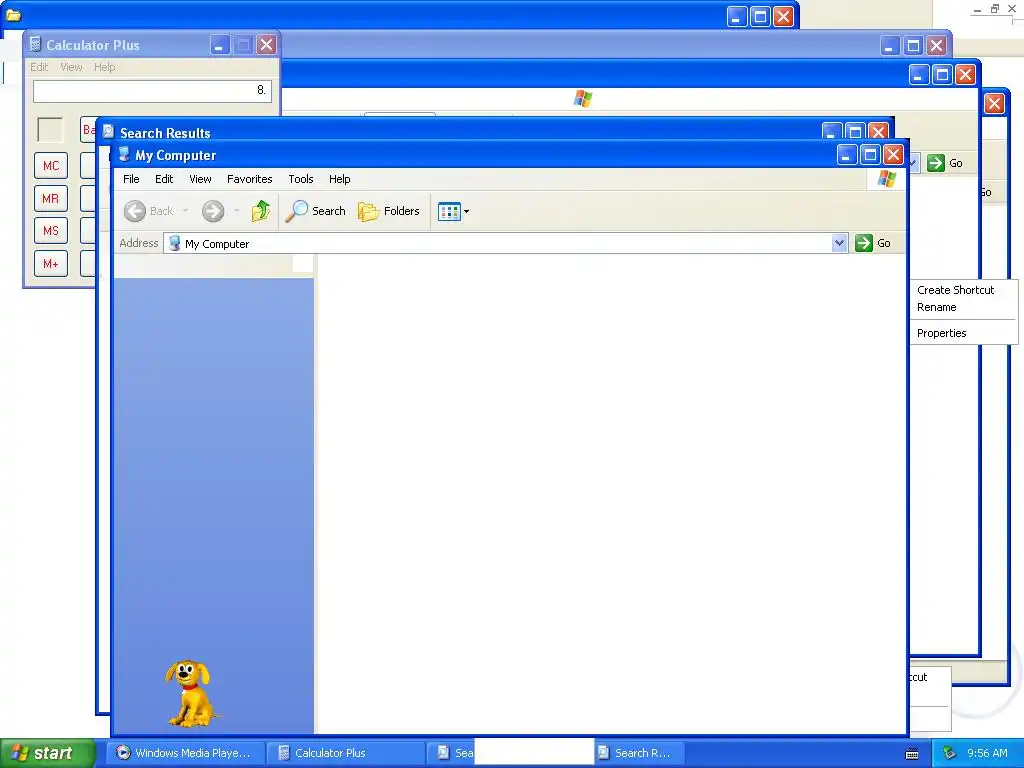Go up one folder level

click(261, 211)
